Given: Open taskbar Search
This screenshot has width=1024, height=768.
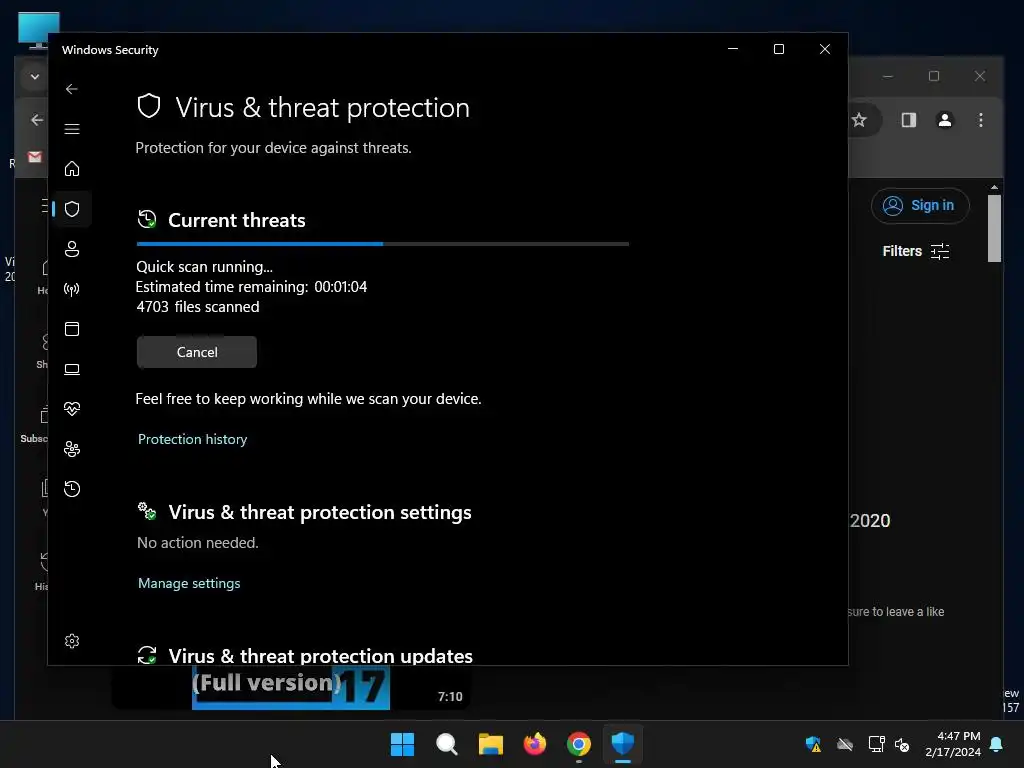Looking at the screenshot, I should [447, 744].
